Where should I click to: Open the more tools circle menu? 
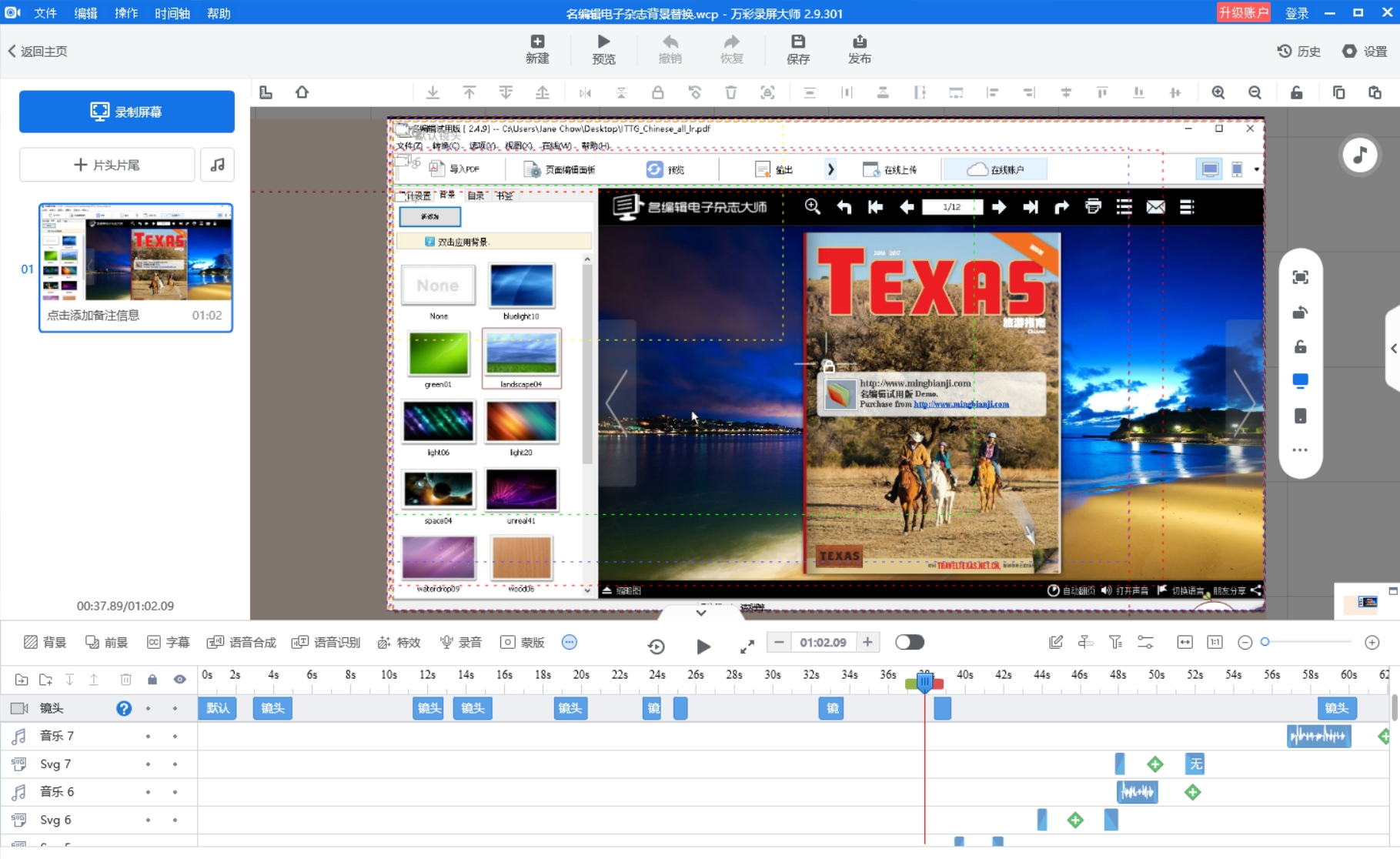tap(570, 642)
